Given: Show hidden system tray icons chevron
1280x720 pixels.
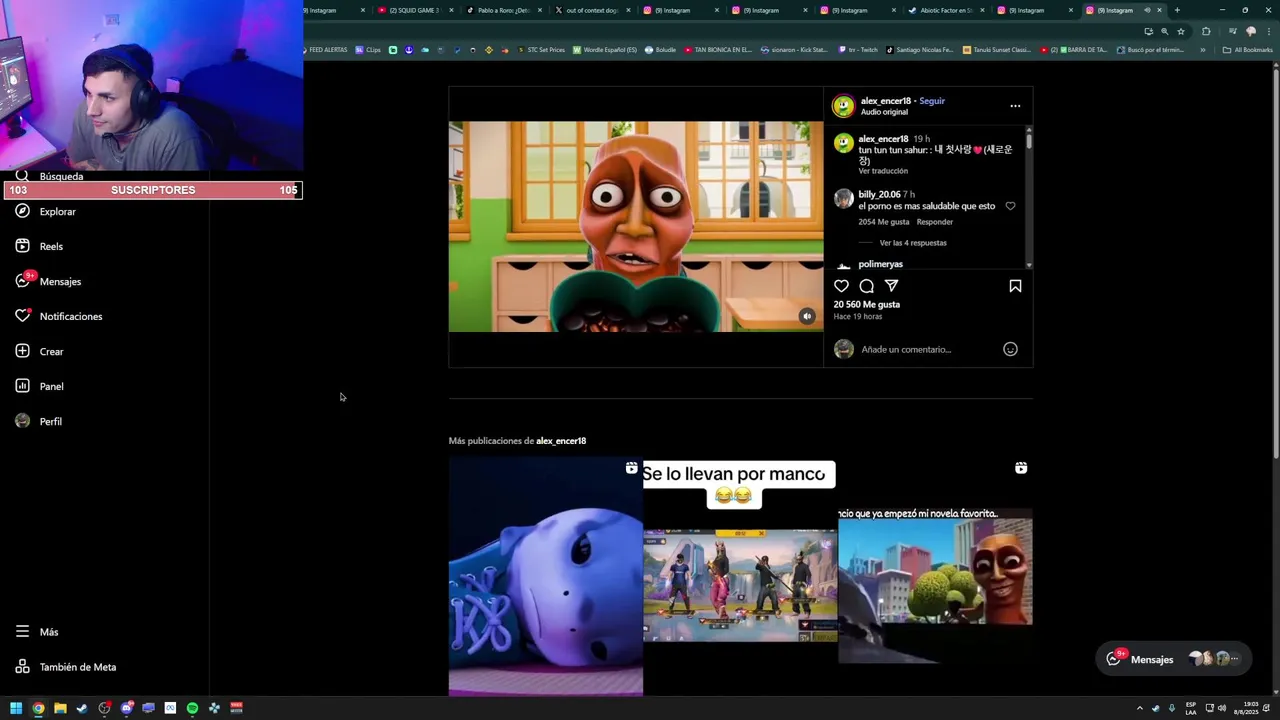Looking at the screenshot, I should (x=1139, y=708).
